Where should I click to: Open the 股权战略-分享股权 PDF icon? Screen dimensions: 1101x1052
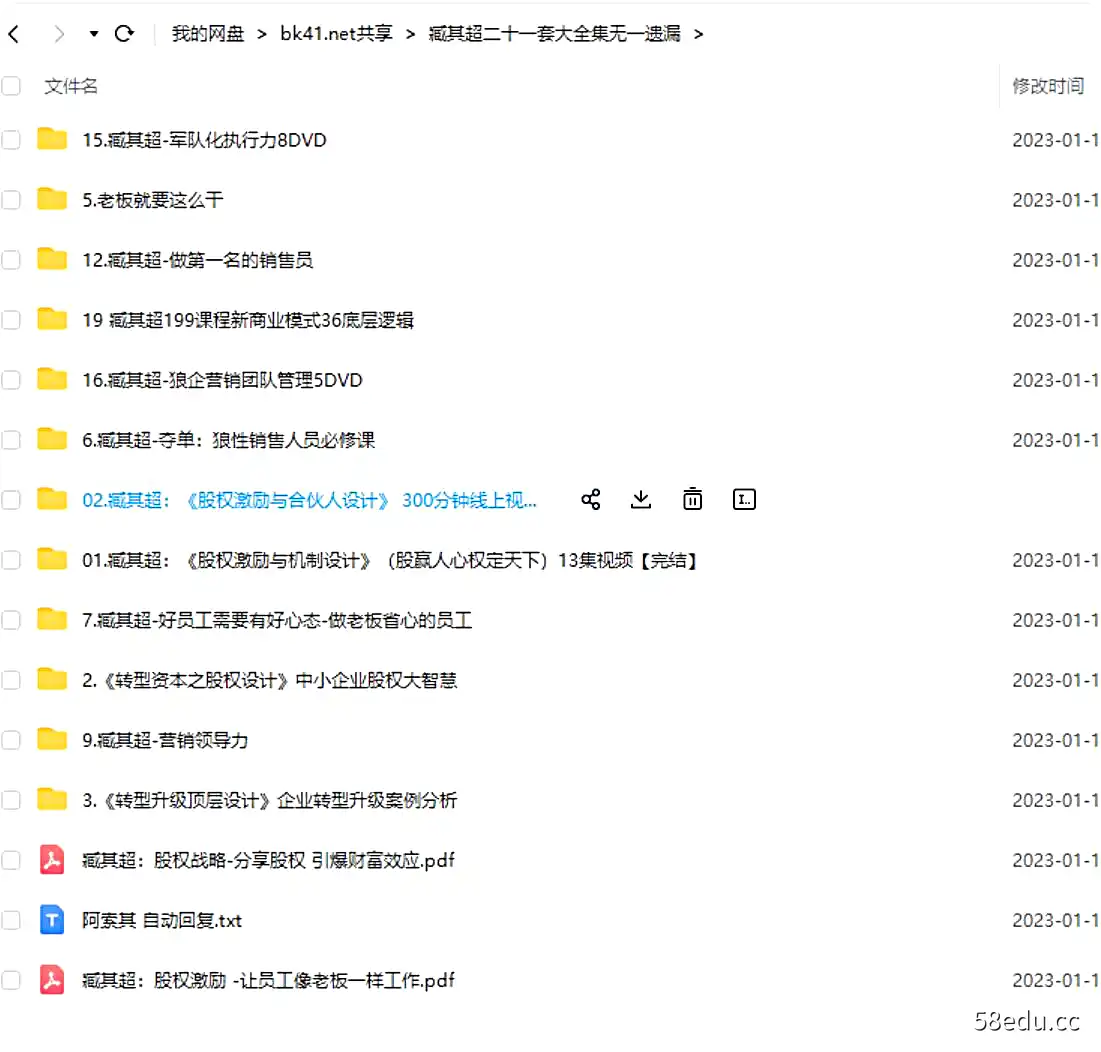coord(53,860)
